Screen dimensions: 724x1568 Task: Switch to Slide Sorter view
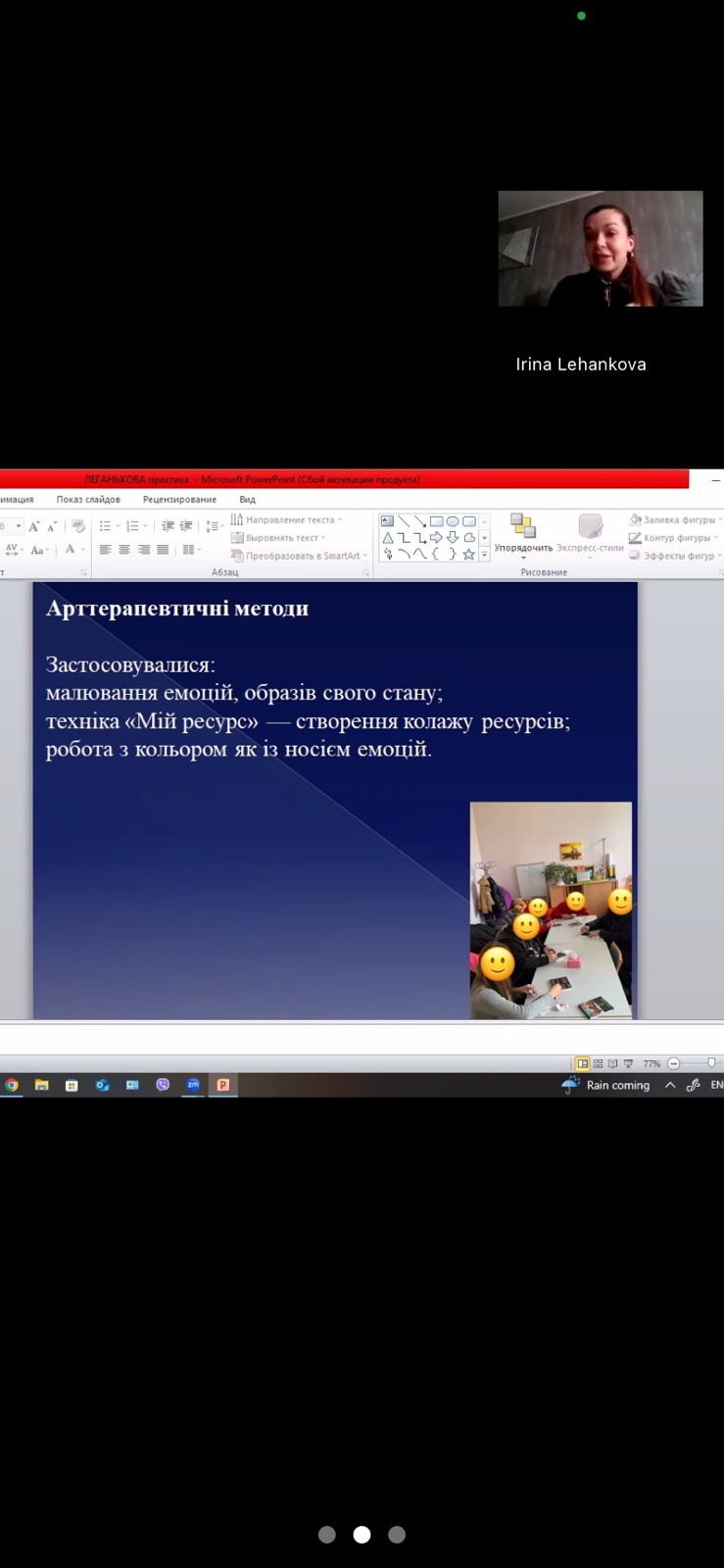pyautogui.click(x=598, y=1063)
